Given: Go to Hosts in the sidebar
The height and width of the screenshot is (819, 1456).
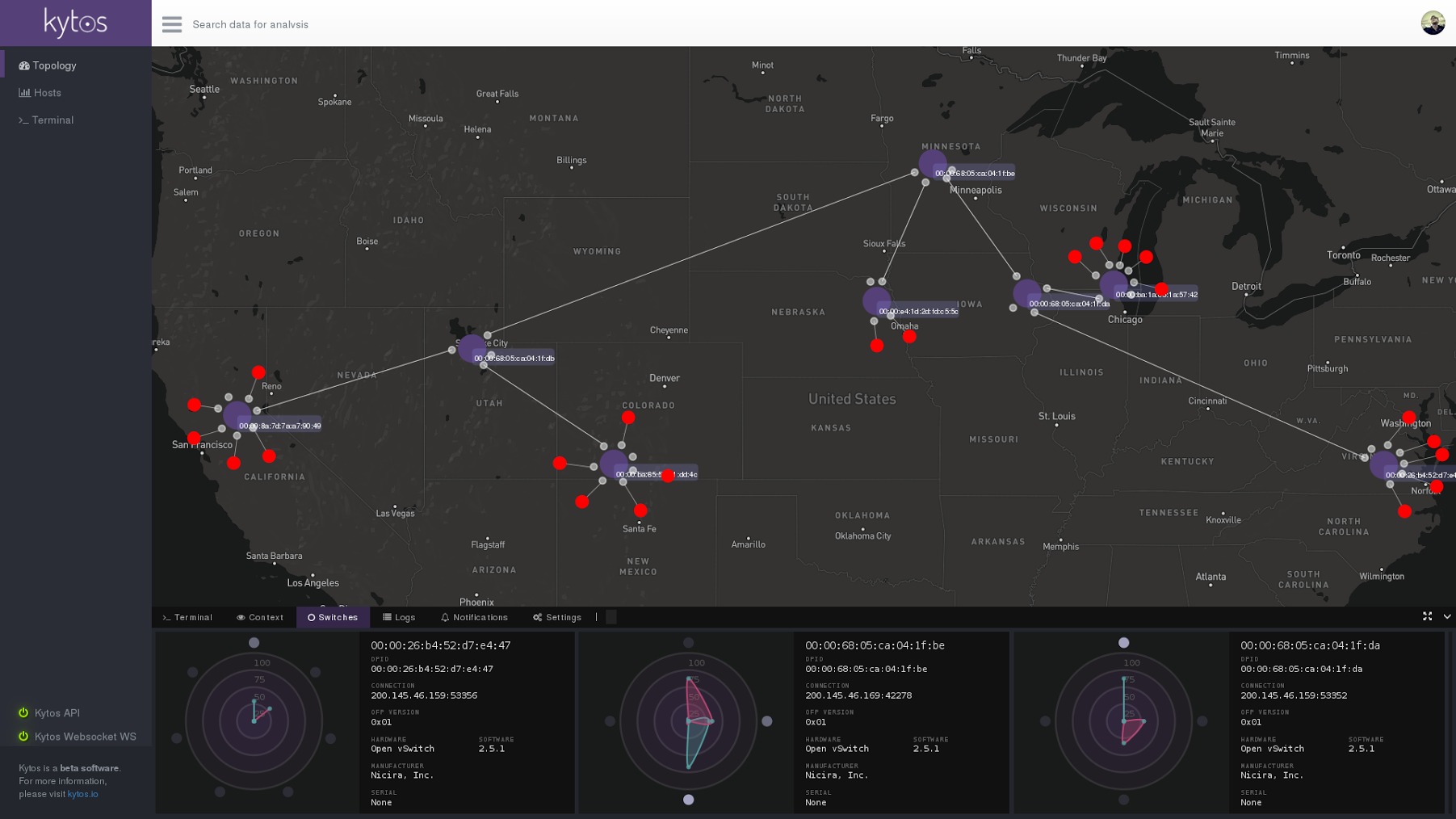Looking at the screenshot, I should (x=47, y=93).
